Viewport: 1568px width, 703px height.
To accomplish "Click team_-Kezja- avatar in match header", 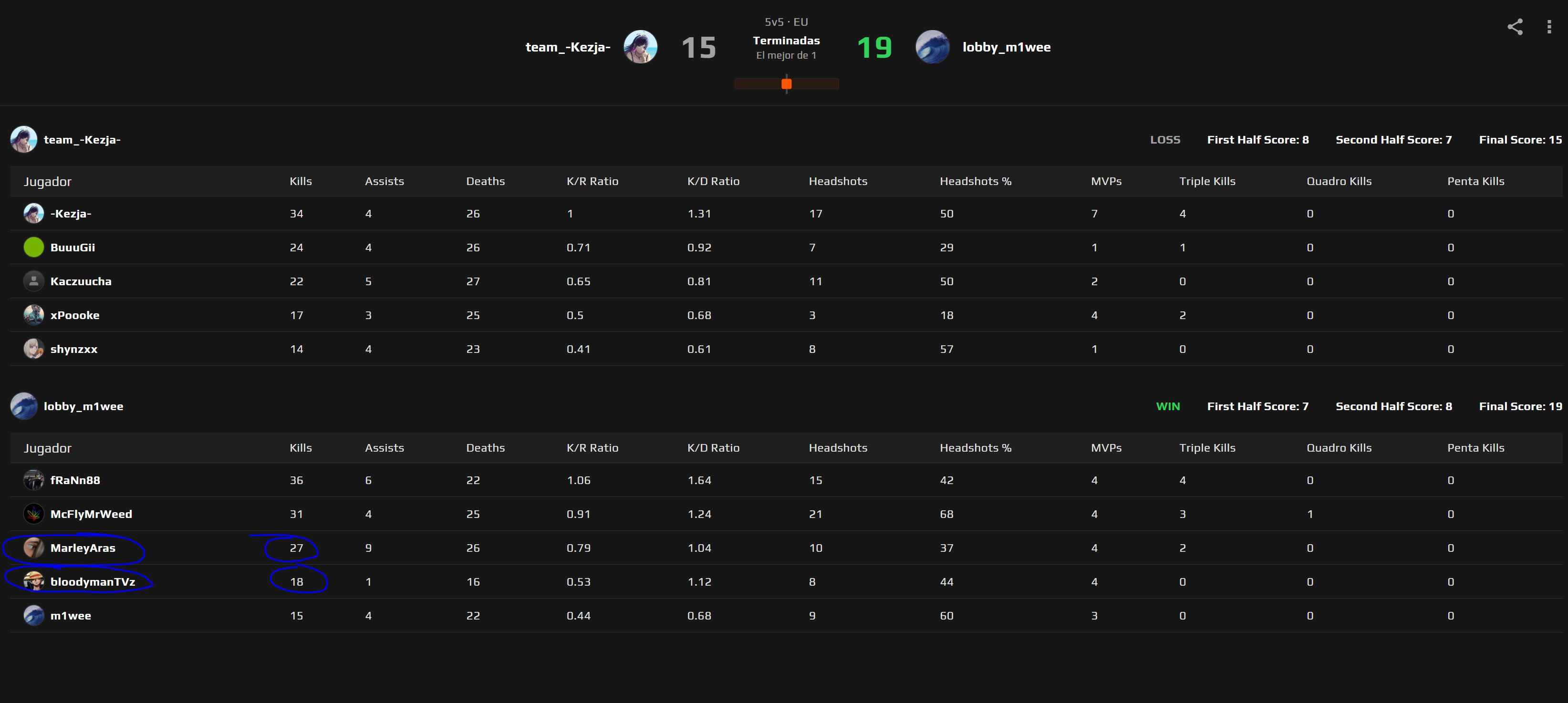I will pyautogui.click(x=640, y=47).
